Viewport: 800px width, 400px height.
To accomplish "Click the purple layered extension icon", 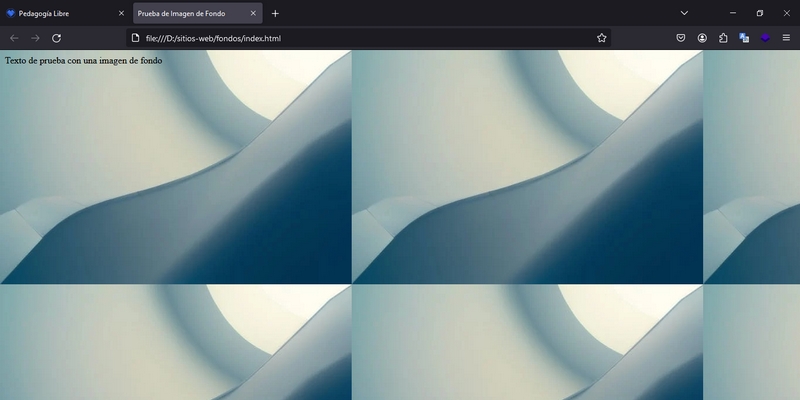I will click(765, 38).
